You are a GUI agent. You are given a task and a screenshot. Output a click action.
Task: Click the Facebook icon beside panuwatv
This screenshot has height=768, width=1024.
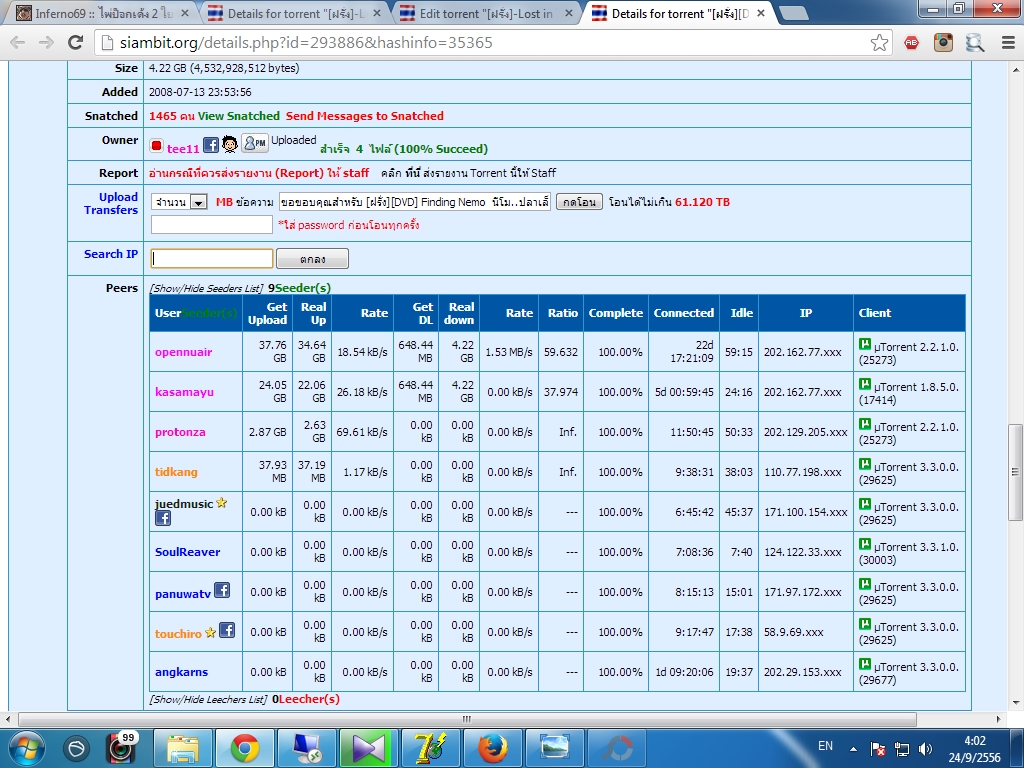pyautogui.click(x=222, y=590)
